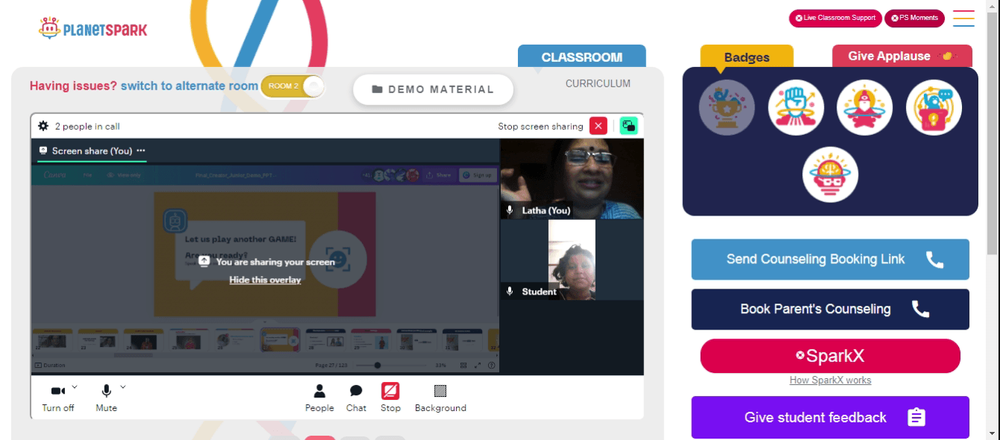
Task: Open the Chat panel
Action: [x=356, y=398]
